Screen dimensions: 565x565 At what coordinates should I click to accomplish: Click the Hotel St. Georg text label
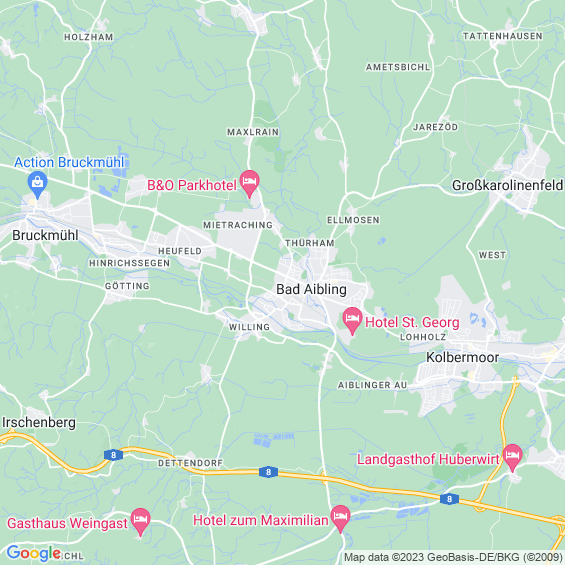coord(412,322)
